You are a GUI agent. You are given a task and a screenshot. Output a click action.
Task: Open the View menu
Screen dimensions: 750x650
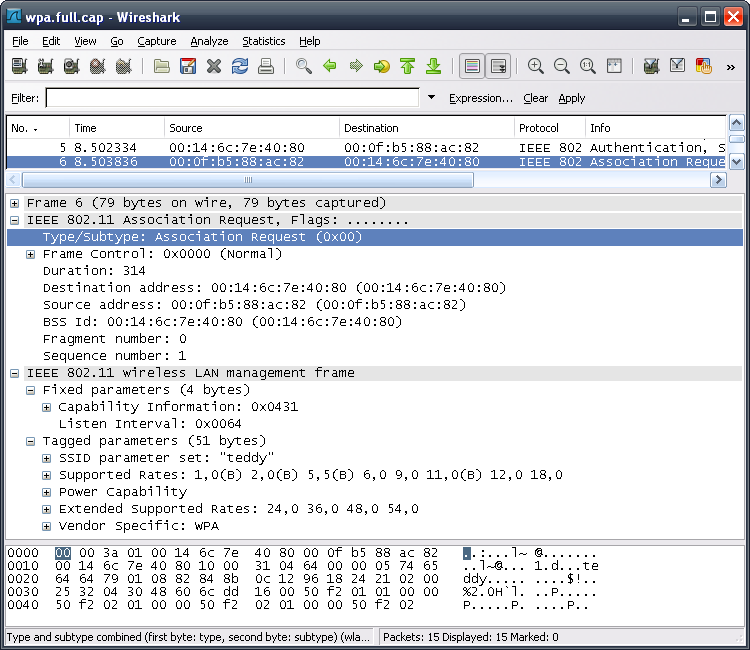pos(85,41)
